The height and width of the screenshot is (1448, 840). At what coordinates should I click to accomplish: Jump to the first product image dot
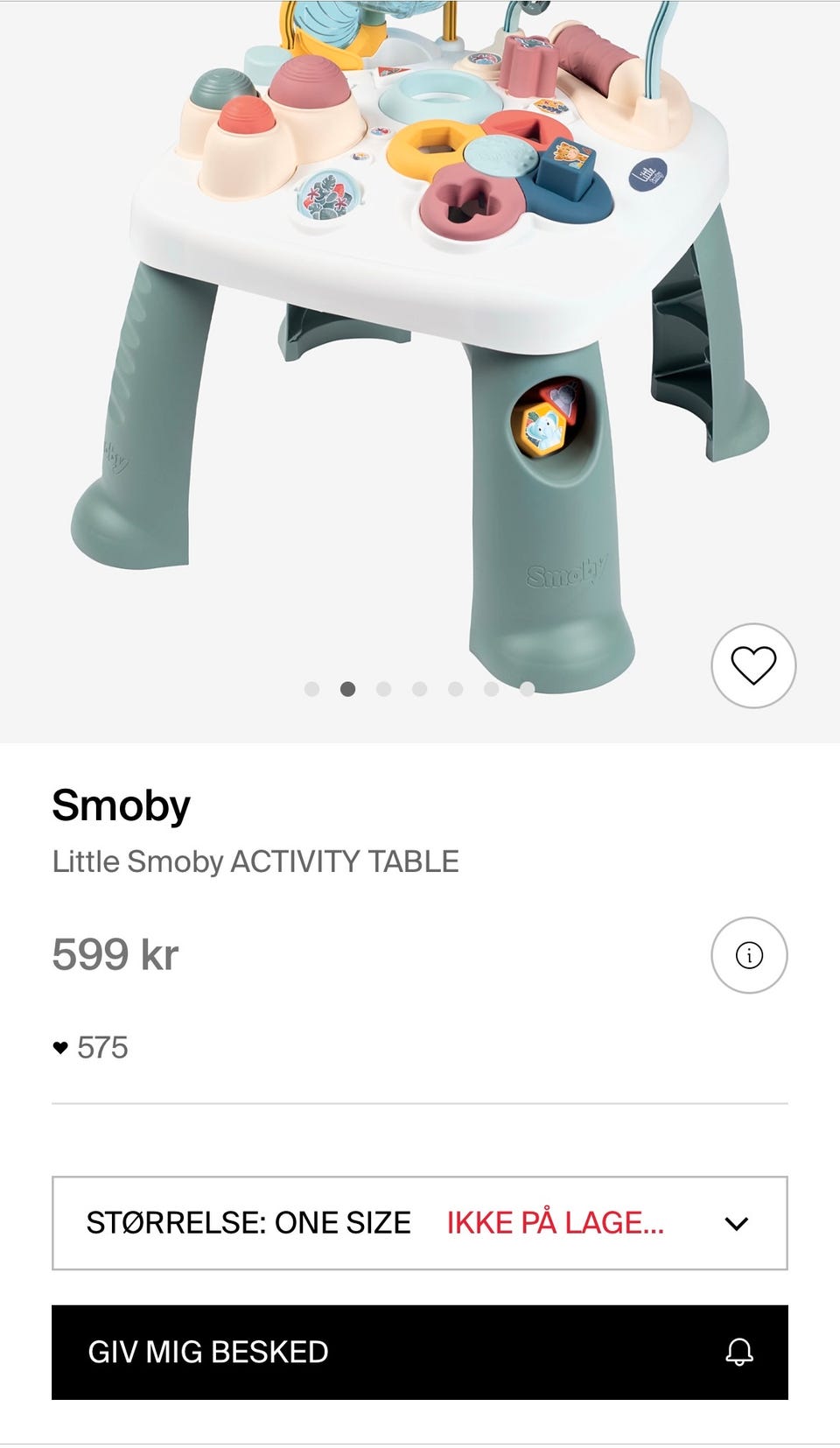311,689
